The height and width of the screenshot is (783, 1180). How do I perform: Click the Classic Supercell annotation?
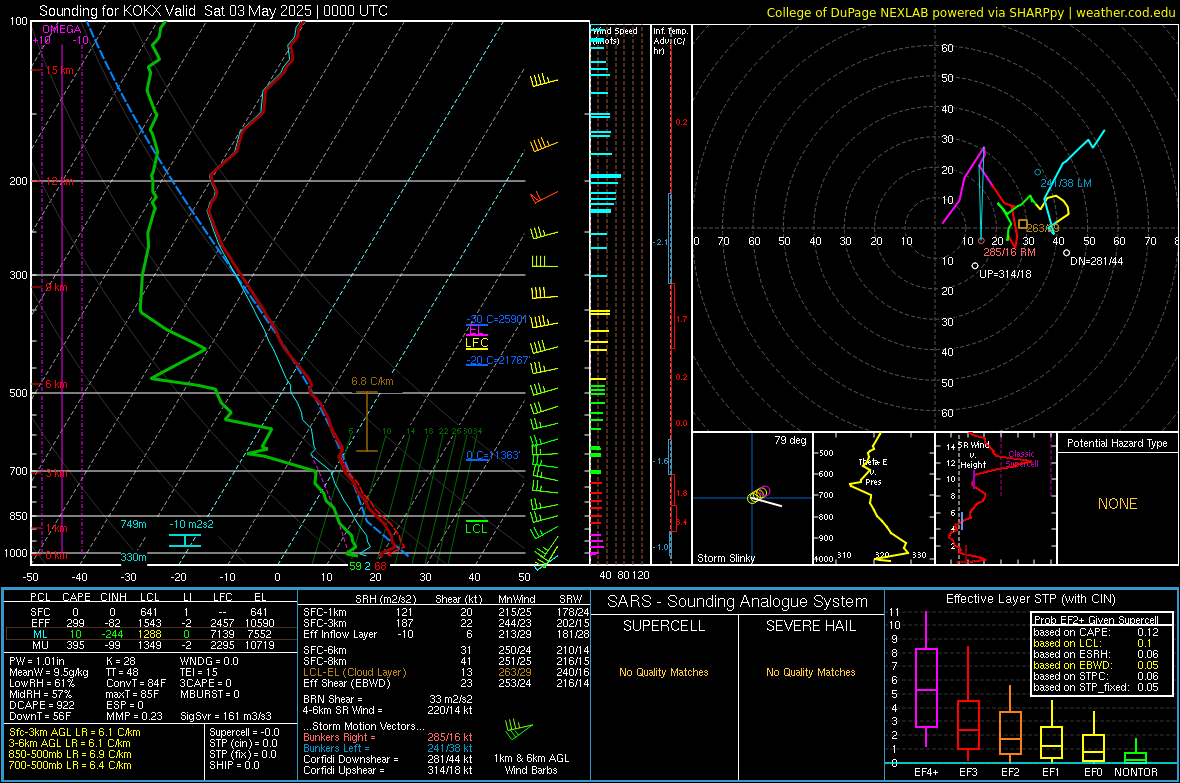(1022, 459)
